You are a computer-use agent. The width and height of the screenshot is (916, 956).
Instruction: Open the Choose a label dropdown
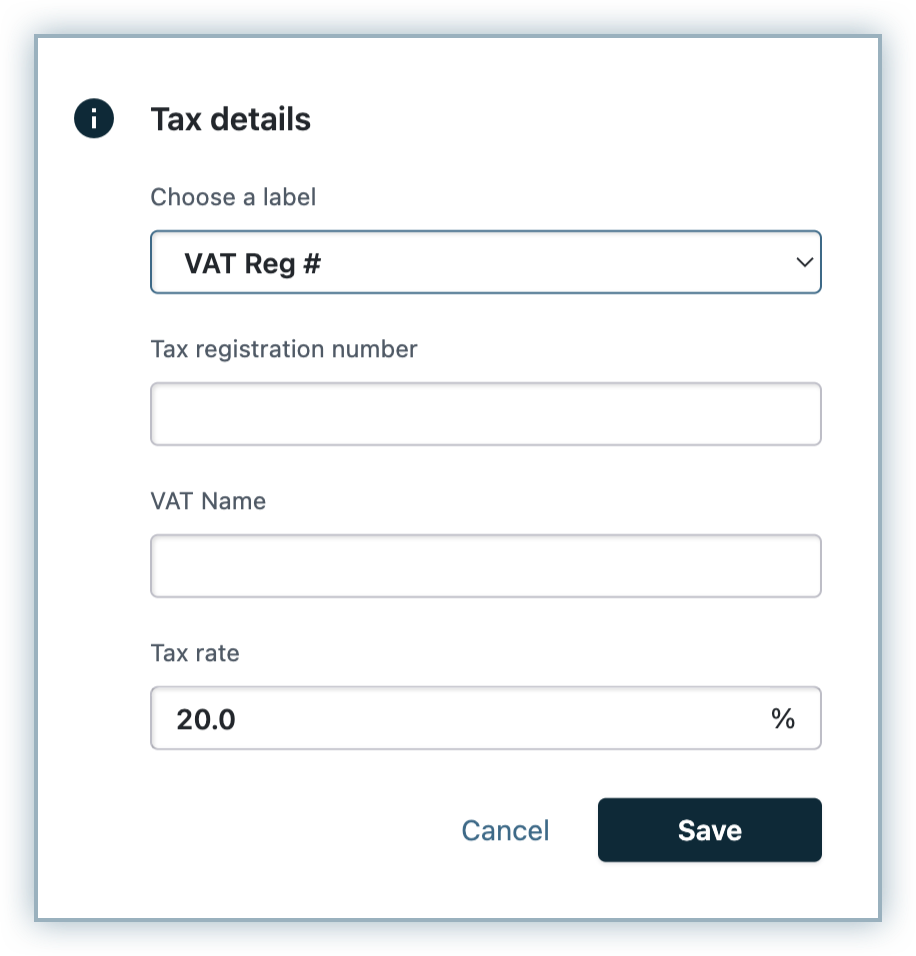pyautogui.click(x=485, y=263)
